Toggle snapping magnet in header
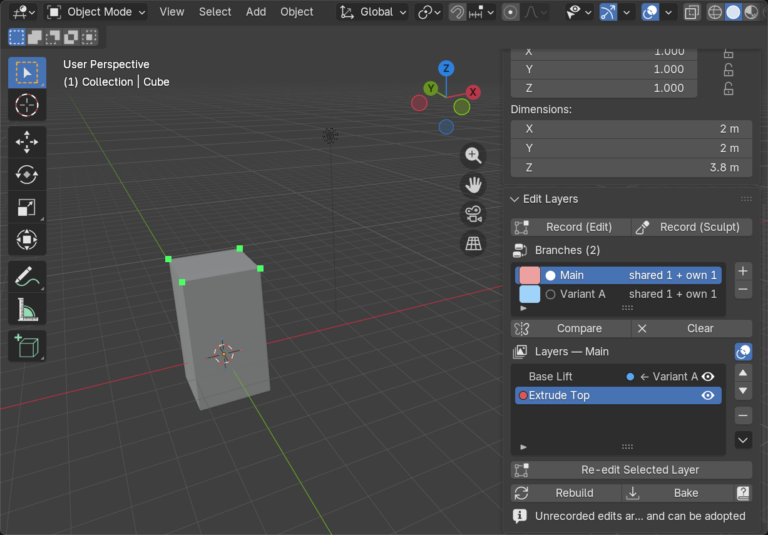 457,12
